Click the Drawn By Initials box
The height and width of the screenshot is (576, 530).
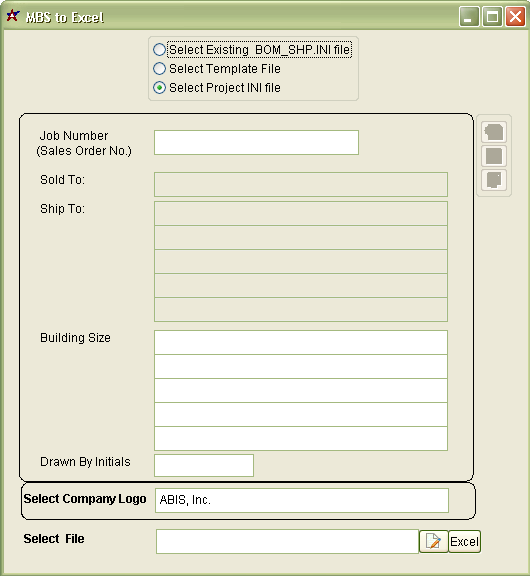(204, 465)
